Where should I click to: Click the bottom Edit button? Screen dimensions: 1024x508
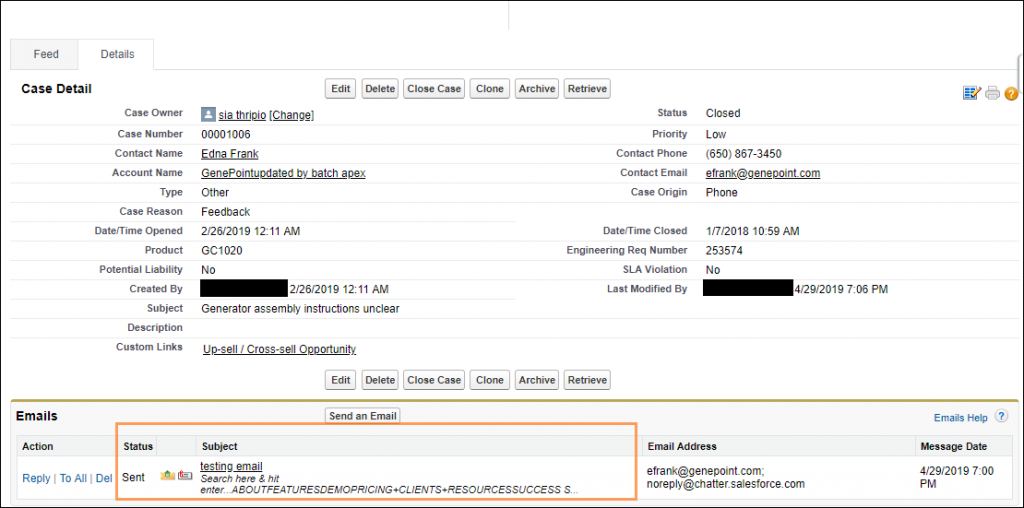[x=340, y=380]
